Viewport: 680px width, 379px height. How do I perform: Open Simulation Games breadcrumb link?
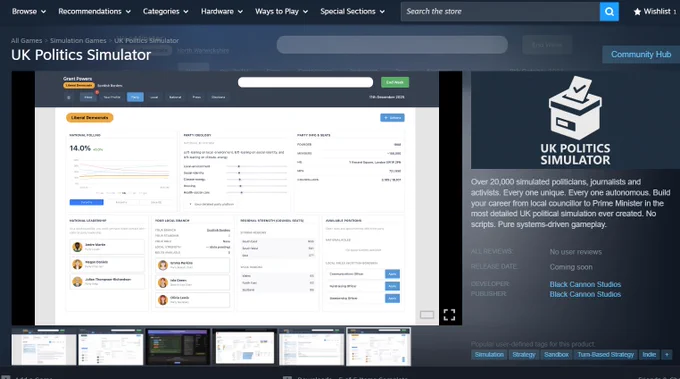coord(78,40)
